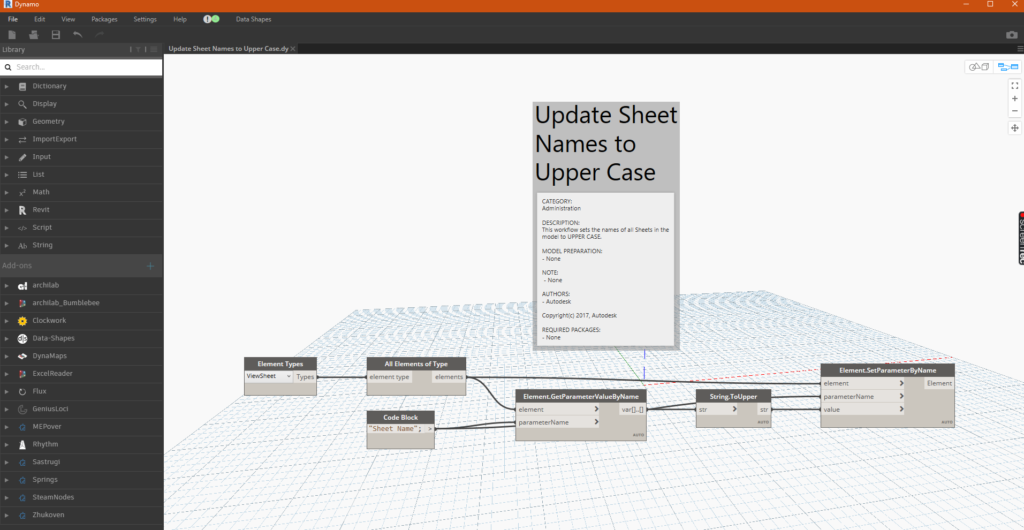Expand the Math library category arrow
The width and height of the screenshot is (1024, 530).
point(7,192)
